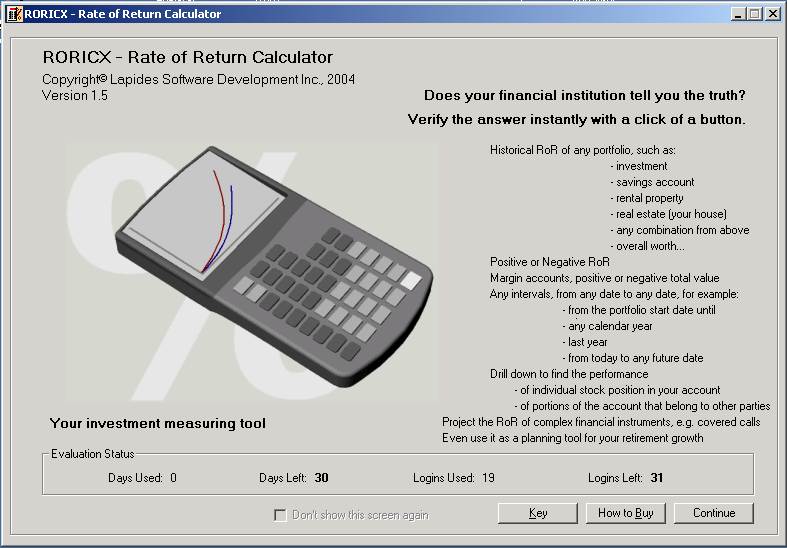The height and width of the screenshot is (548, 787).
Task: Minimize the RORICX window
Action: pyautogui.click(x=737, y=14)
